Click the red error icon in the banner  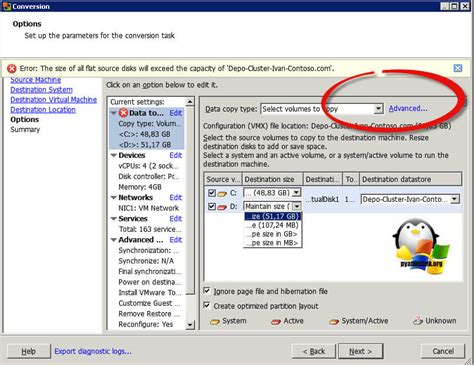pyautogui.click(x=12, y=69)
